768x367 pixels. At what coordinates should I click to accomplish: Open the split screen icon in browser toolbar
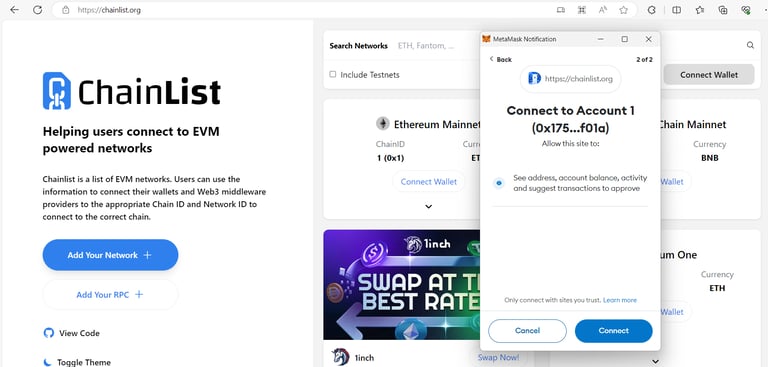pos(676,10)
